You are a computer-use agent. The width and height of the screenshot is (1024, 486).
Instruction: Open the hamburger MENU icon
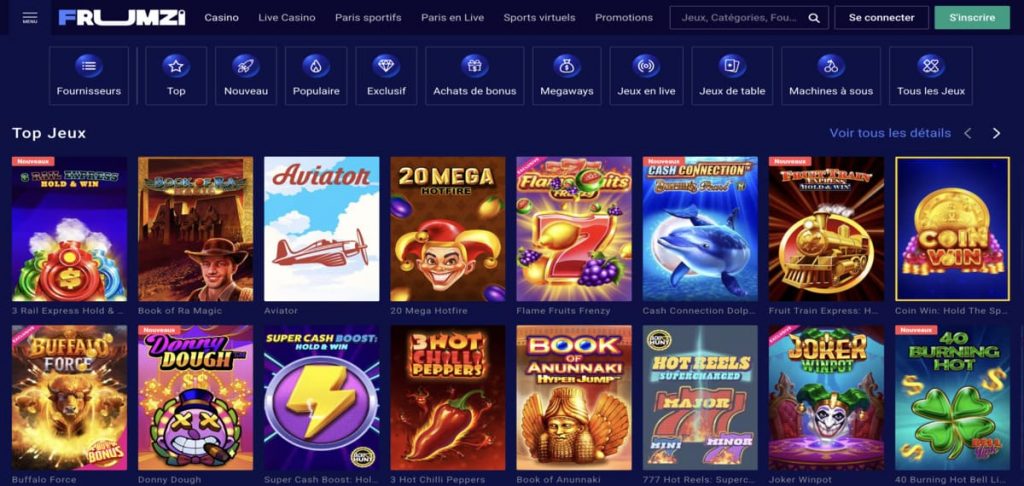click(30, 18)
